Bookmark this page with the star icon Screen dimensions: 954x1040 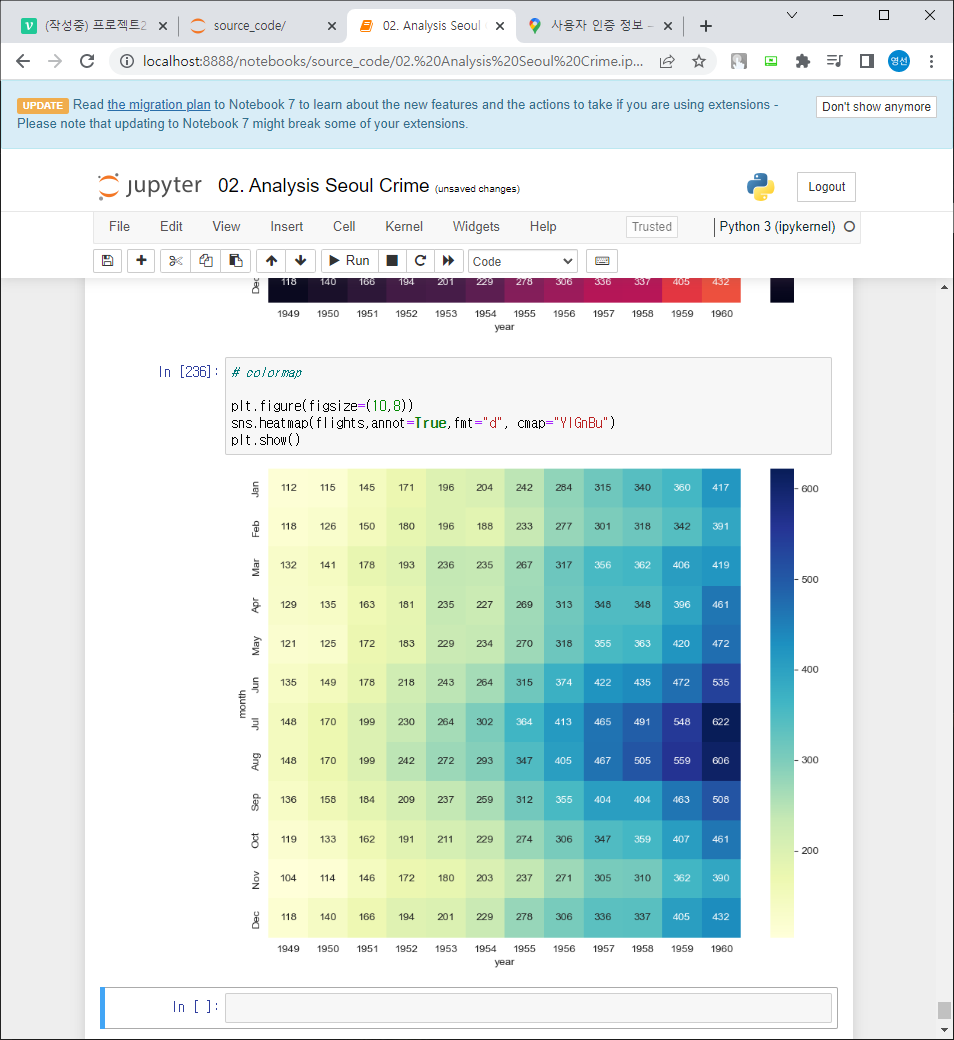click(699, 62)
